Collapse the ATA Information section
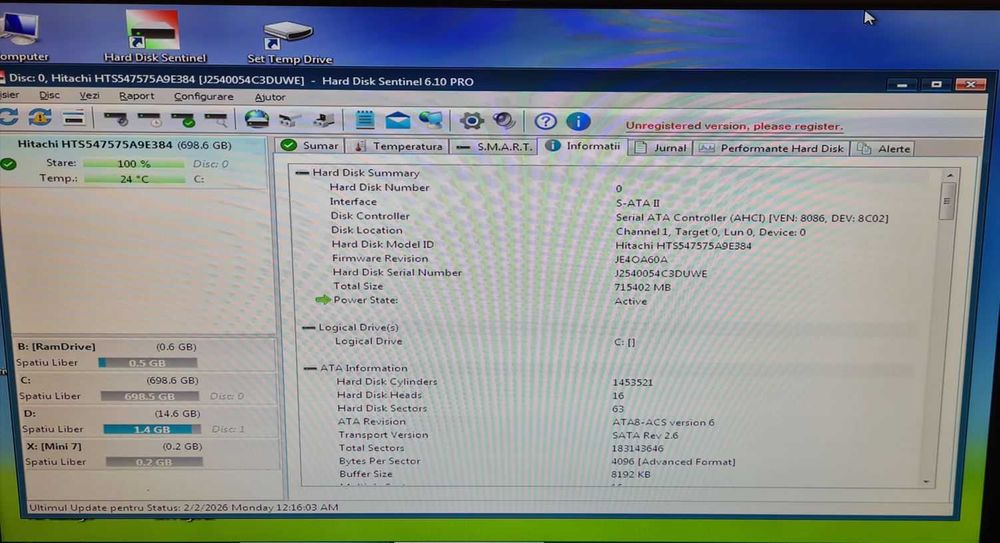 click(310, 368)
